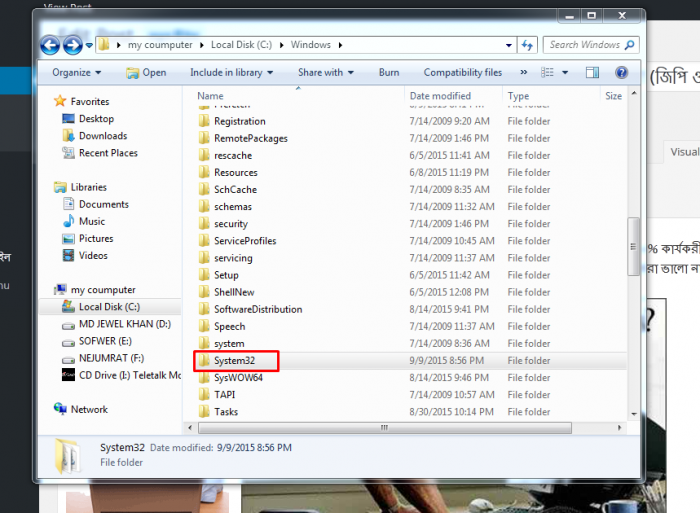Open Recent Places
This screenshot has height=513, width=700.
pos(108,153)
